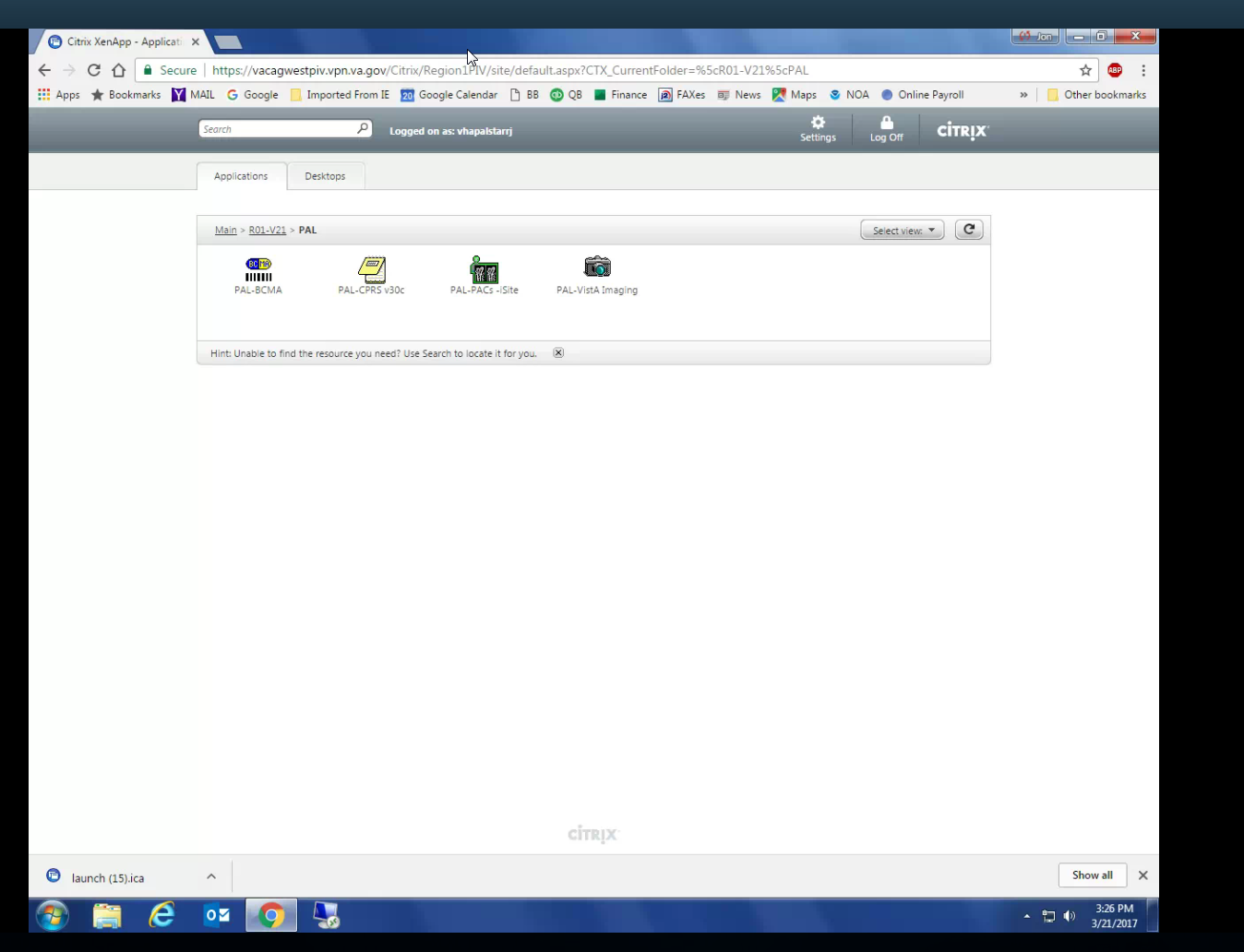Screen dimensions: 1244x952
Task: Launch the PAL-BCMA application
Action: [x=258, y=275]
